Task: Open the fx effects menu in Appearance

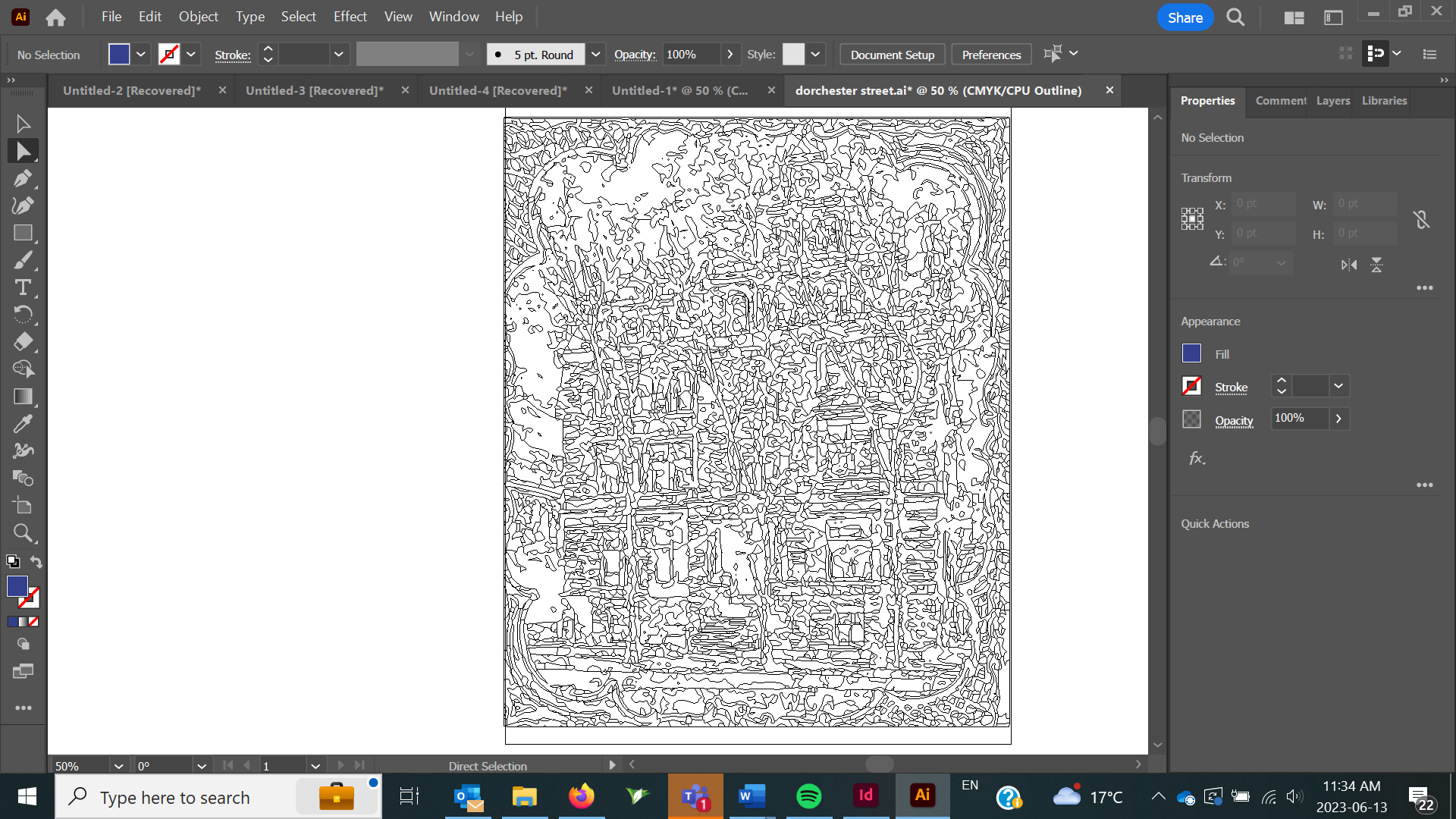Action: coord(1196,458)
